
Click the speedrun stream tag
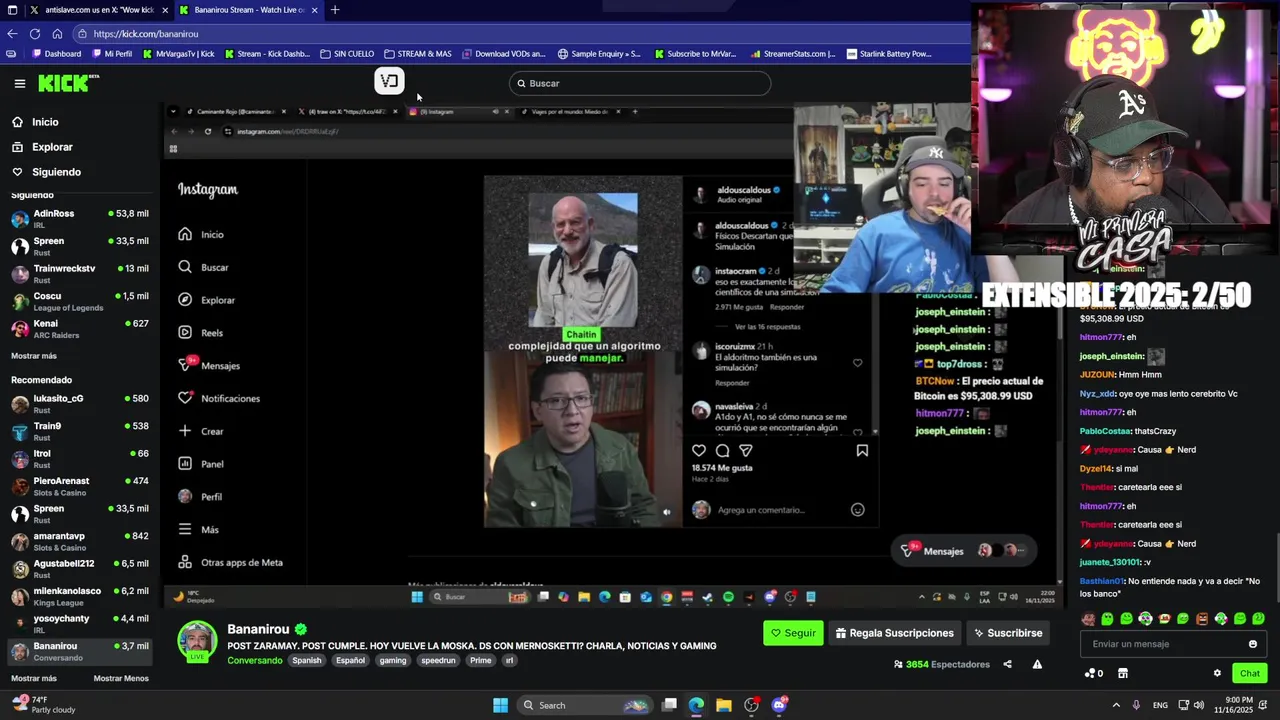[x=438, y=660]
